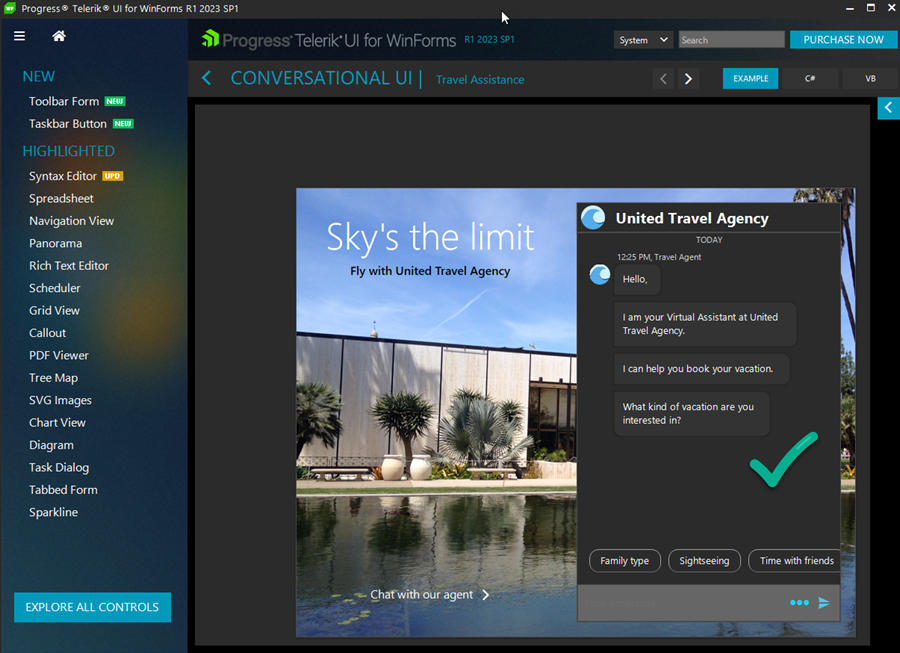The image size is (900, 653).
Task: Open the Rich Text Editor demo
Action: pos(69,266)
